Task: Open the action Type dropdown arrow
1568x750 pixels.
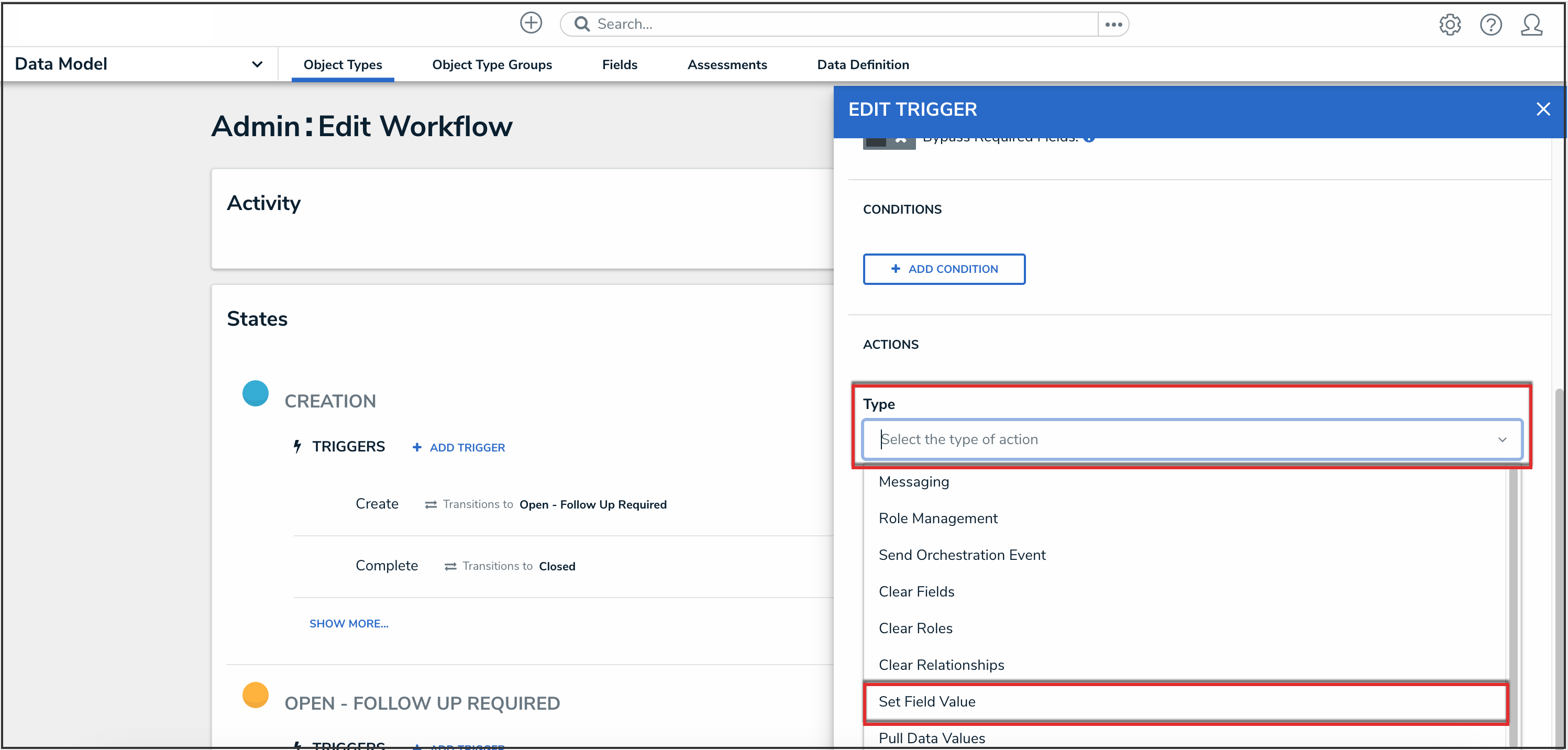Action: pos(1502,439)
